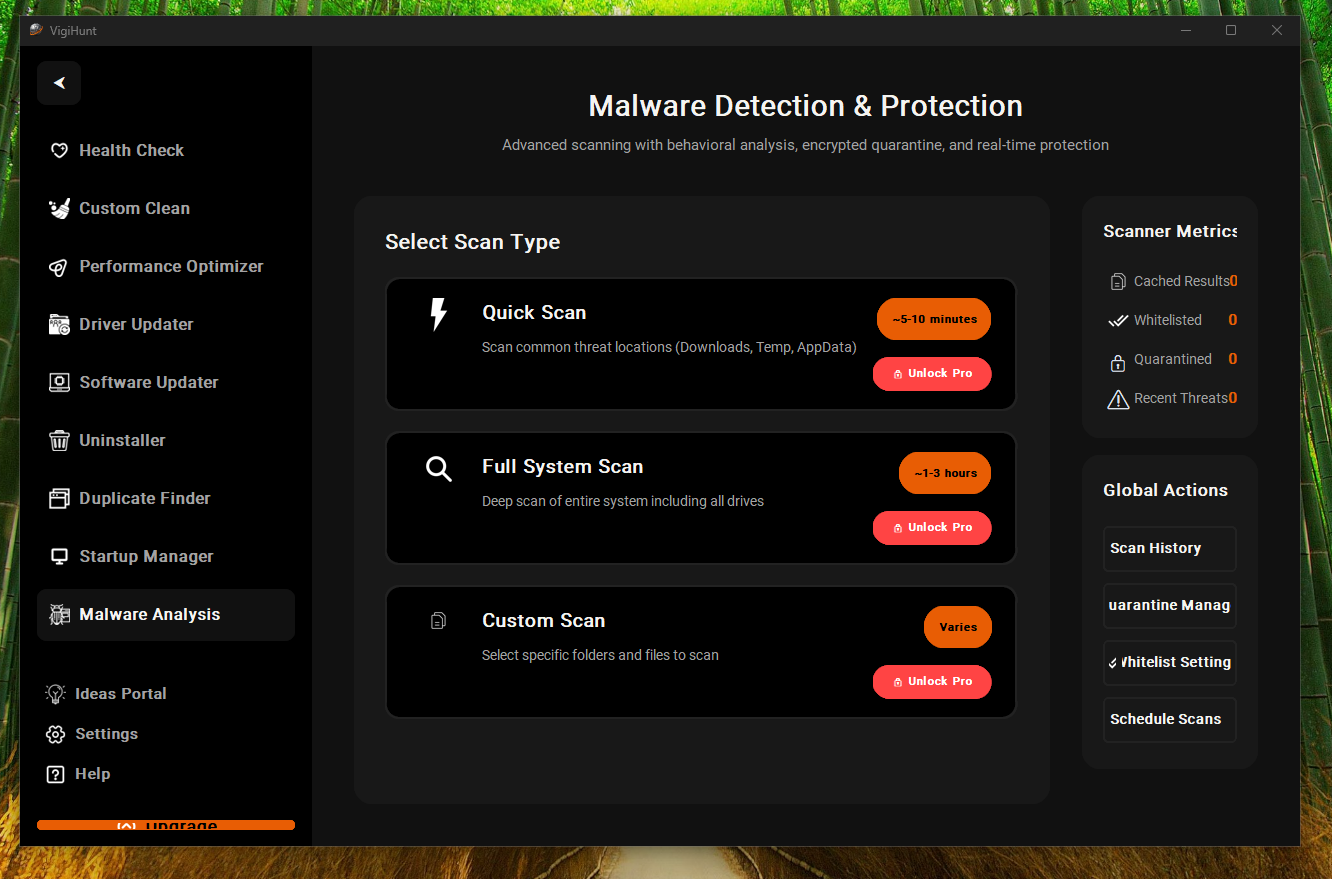Click Unlock Pro on the Quick Scan card
The image size is (1332, 879).
[x=932, y=374]
